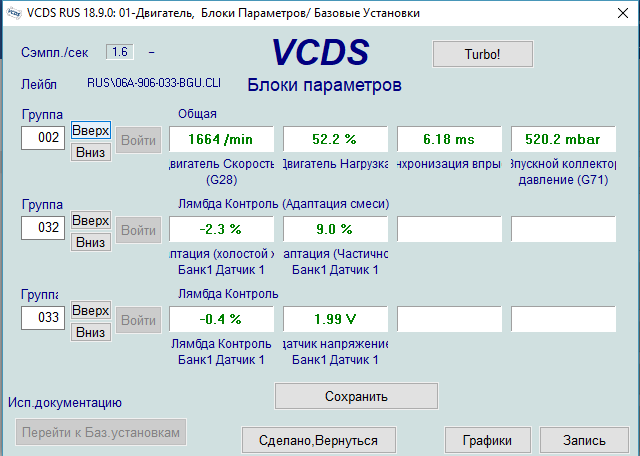Click third empty field in group 032

click(x=449, y=229)
